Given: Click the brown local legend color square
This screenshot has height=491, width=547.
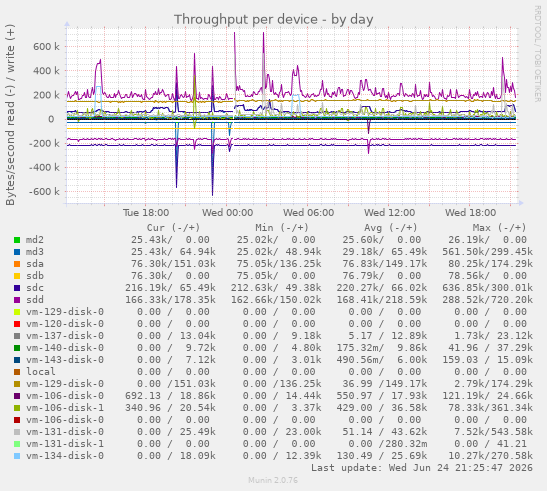Looking at the screenshot, I should pyautogui.click(x=17, y=372).
